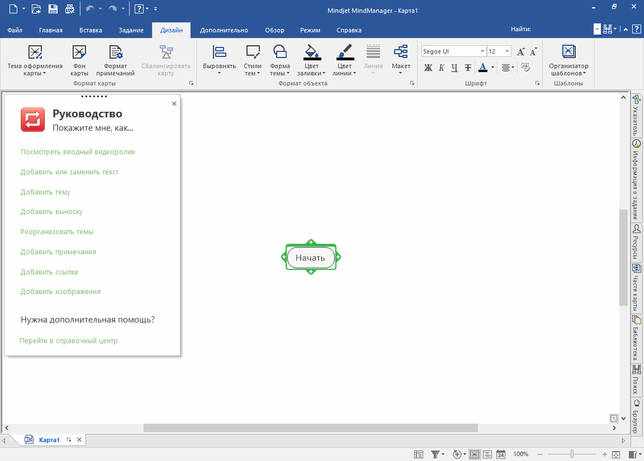
Task: Open the Организатор шаблонов button
Action: click(568, 60)
